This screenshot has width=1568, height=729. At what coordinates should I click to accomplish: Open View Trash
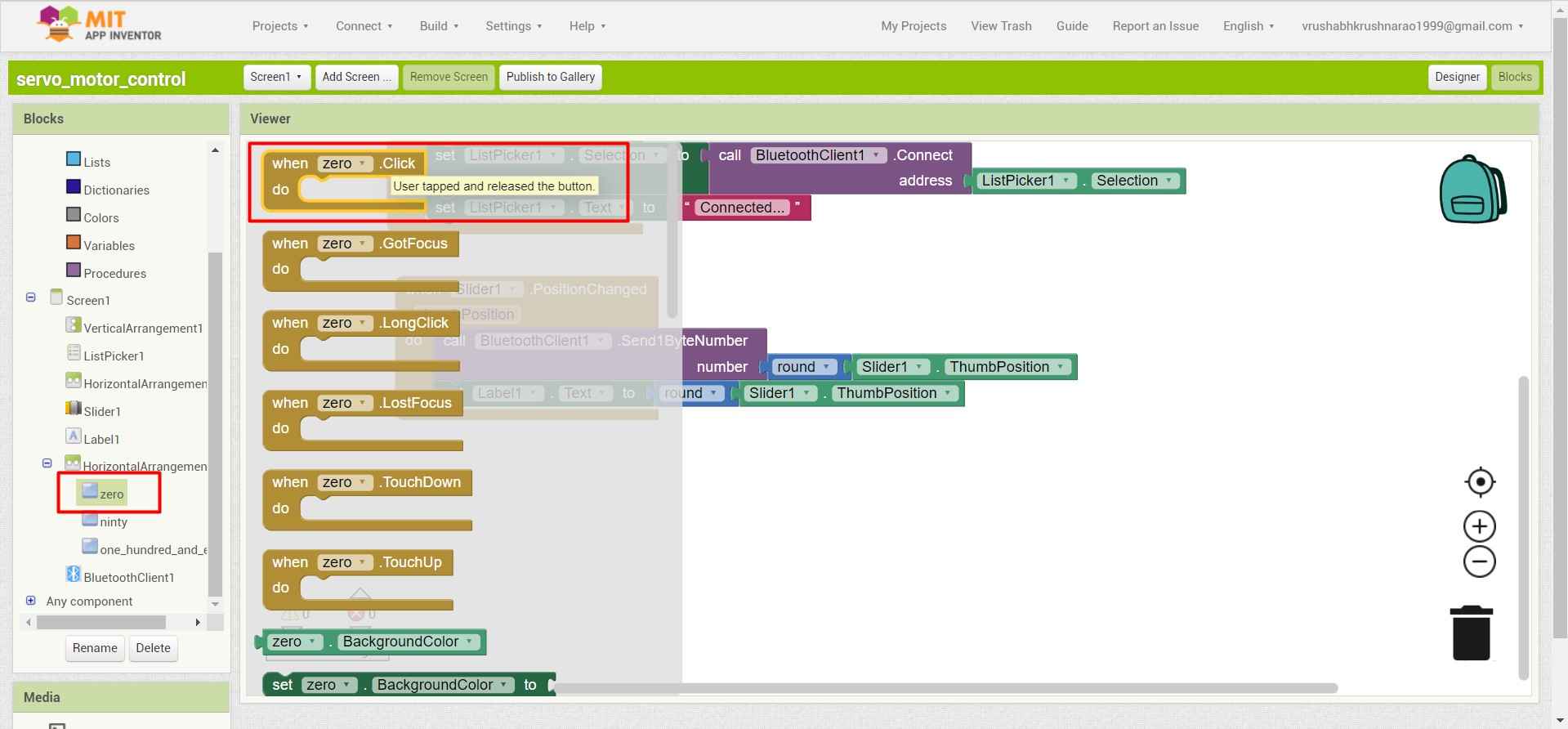[1001, 26]
